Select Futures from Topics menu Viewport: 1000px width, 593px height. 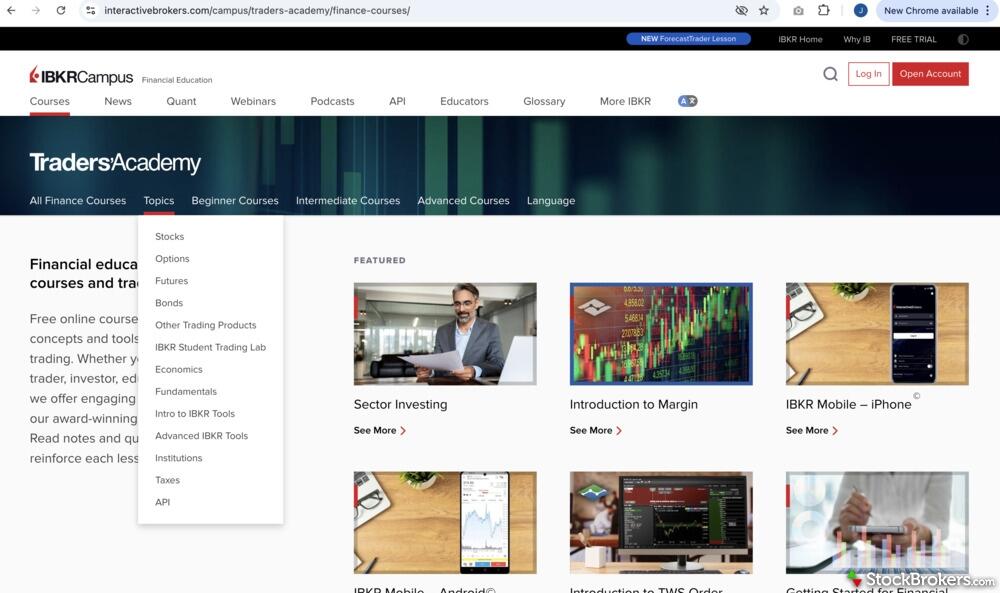[171, 281]
